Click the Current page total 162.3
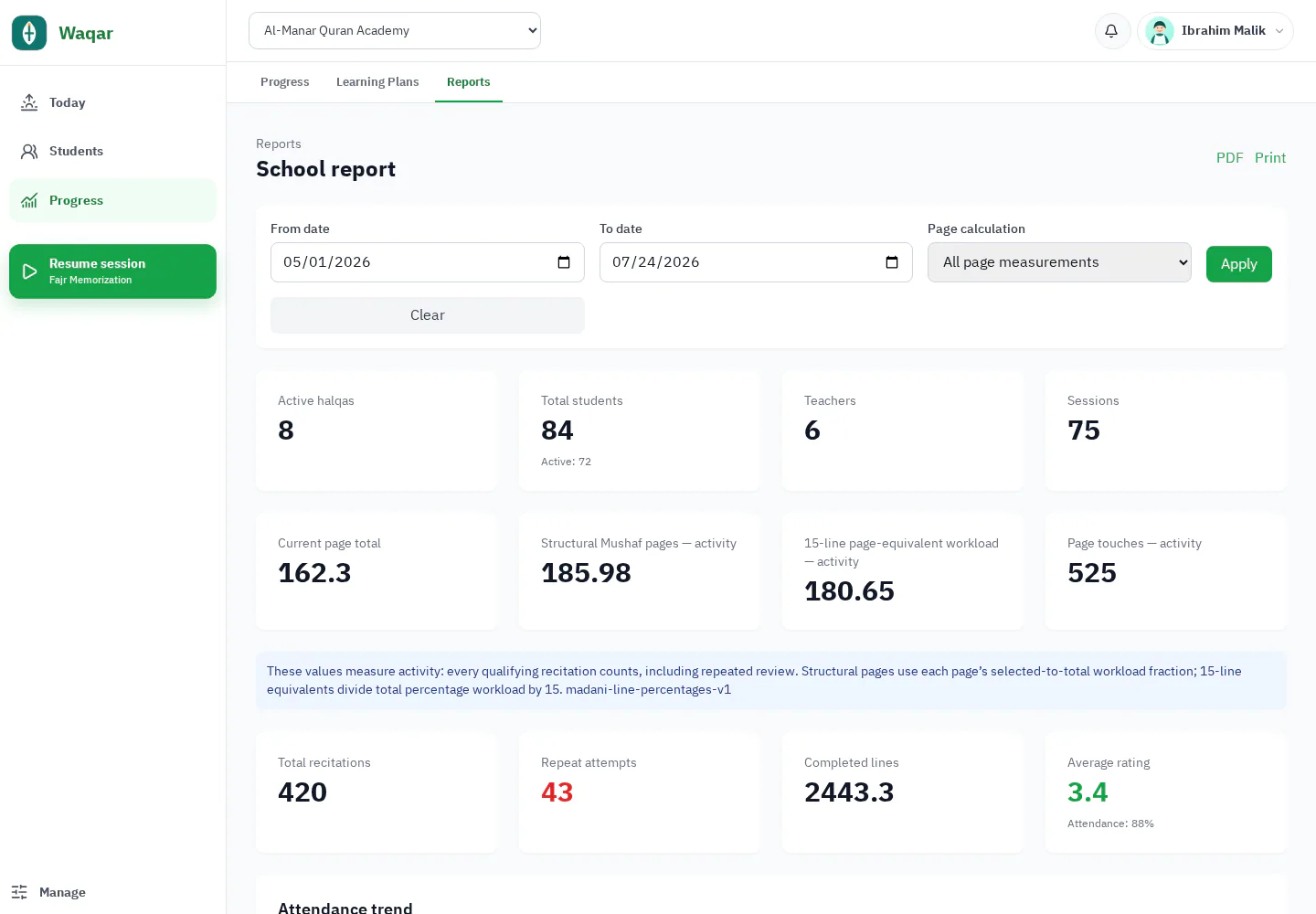This screenshot has height=914, width=1316. point(314,573)
